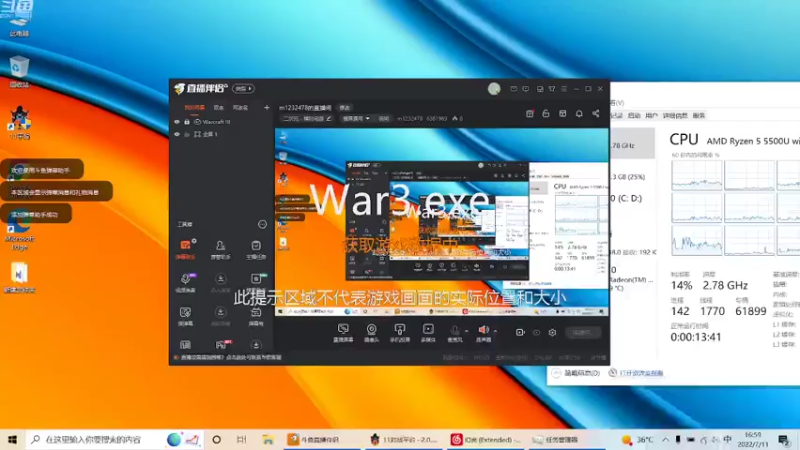
Task: Click the record video camera icon
Action: 520,332
